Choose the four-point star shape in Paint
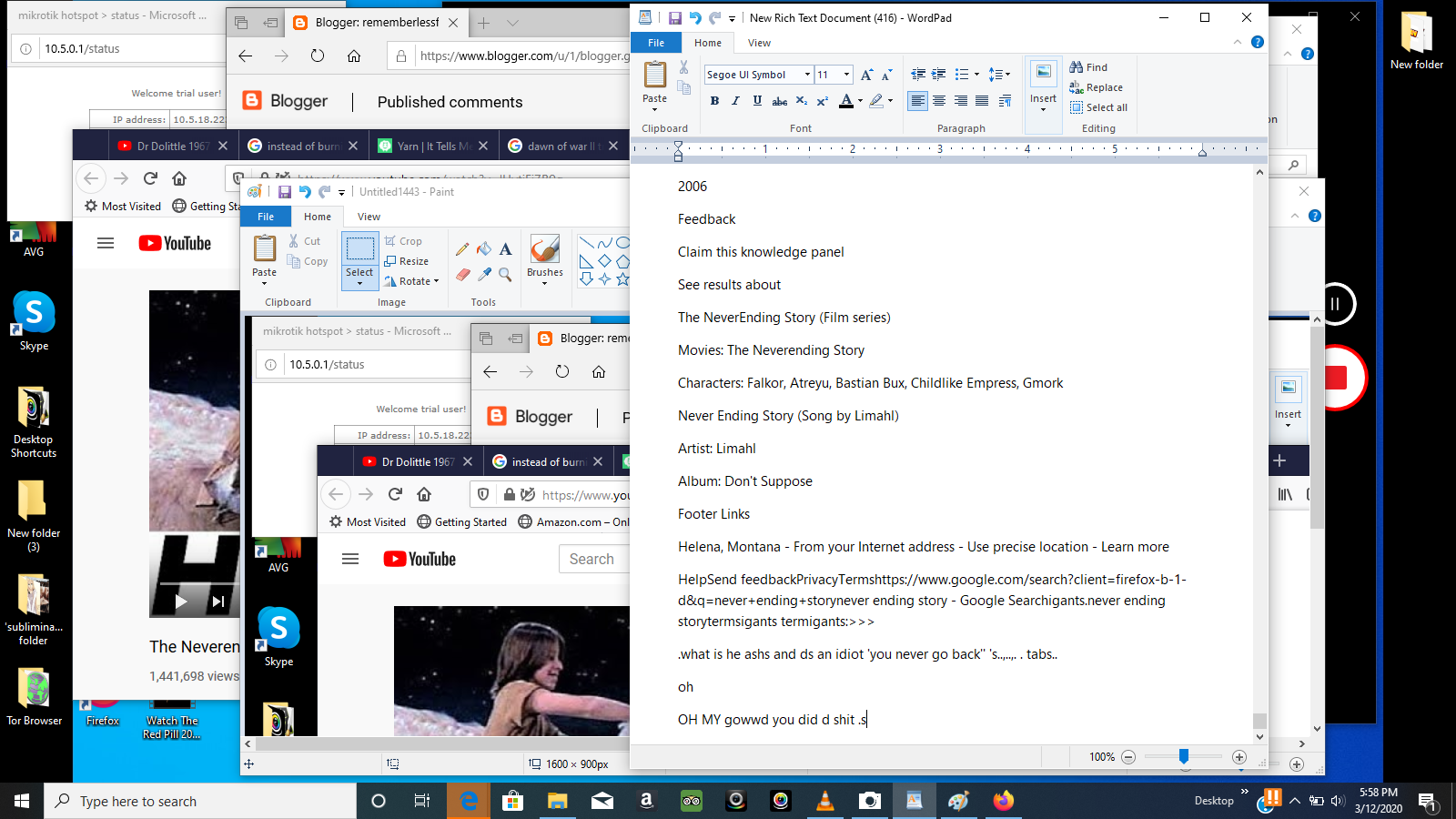1456x819 pixels. pyautogui.click(x=604, y=279)
